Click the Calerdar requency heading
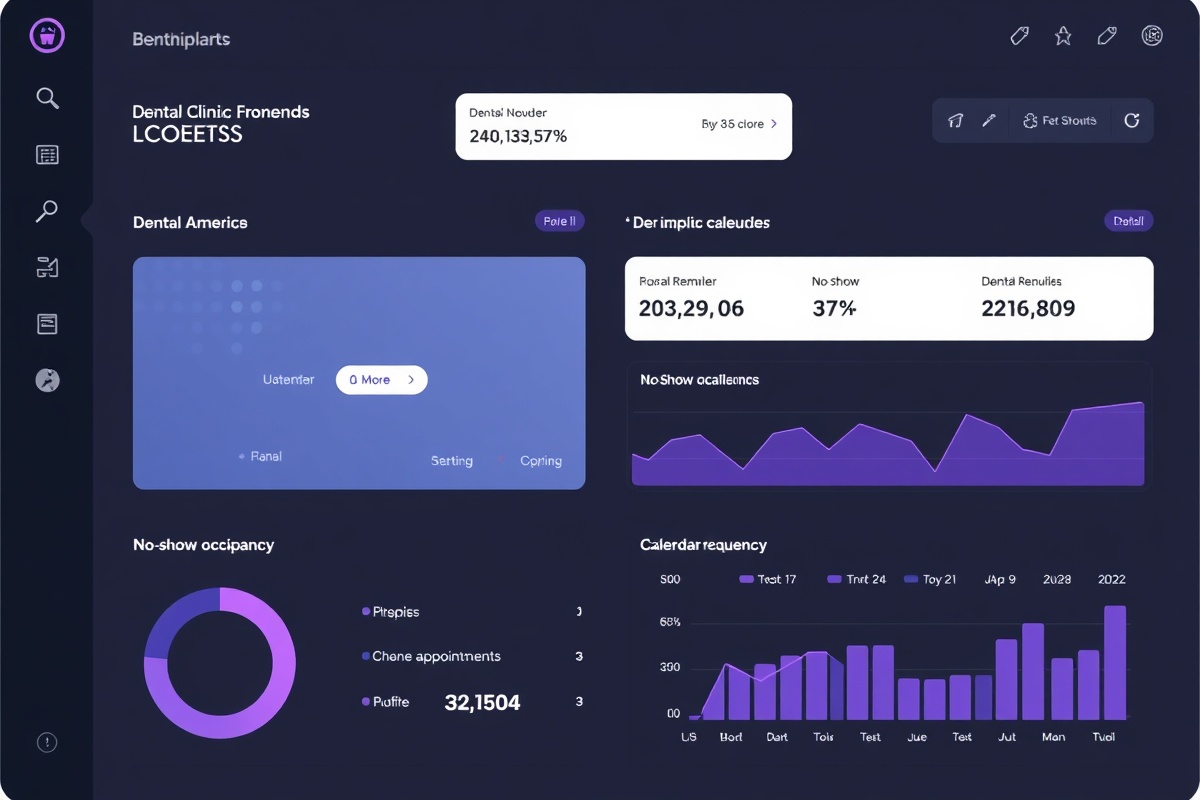Viewport: 1200px width, 800px height. click(703, 545)
